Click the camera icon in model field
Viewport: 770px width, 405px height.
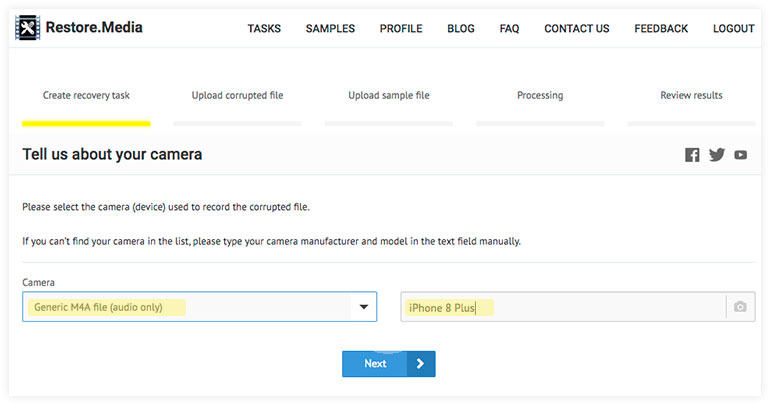[740, 307]
